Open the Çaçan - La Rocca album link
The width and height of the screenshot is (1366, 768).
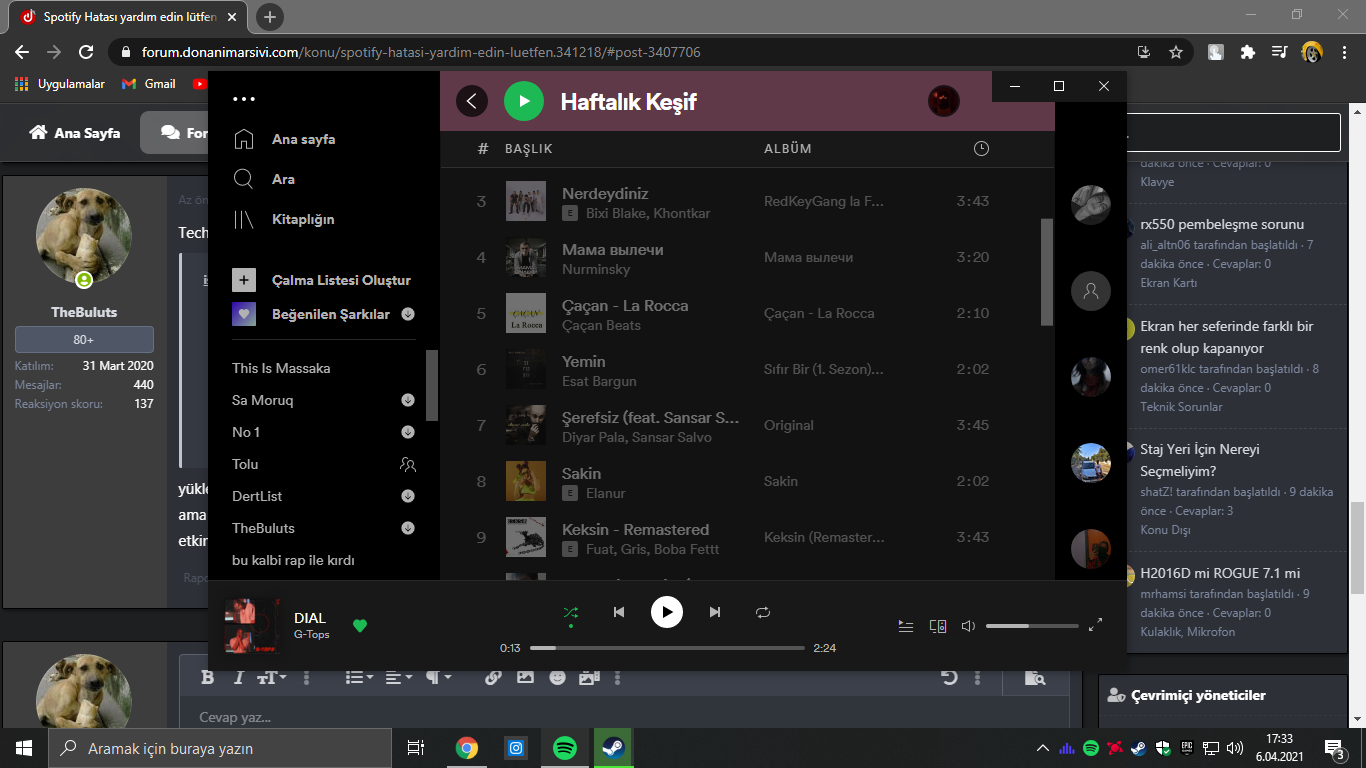click(x=819, y=313)
